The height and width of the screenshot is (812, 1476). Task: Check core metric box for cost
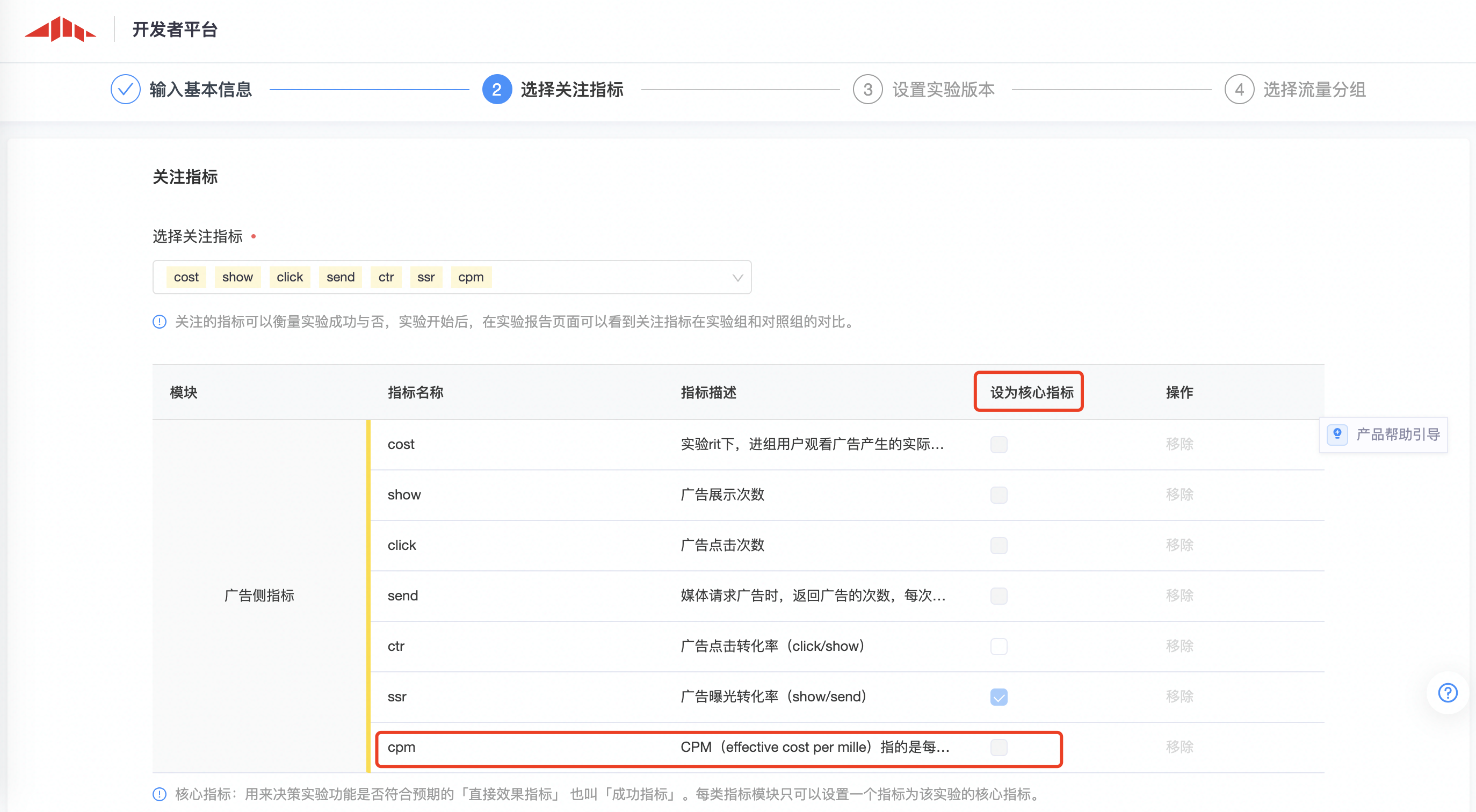(x=999, y=445)
